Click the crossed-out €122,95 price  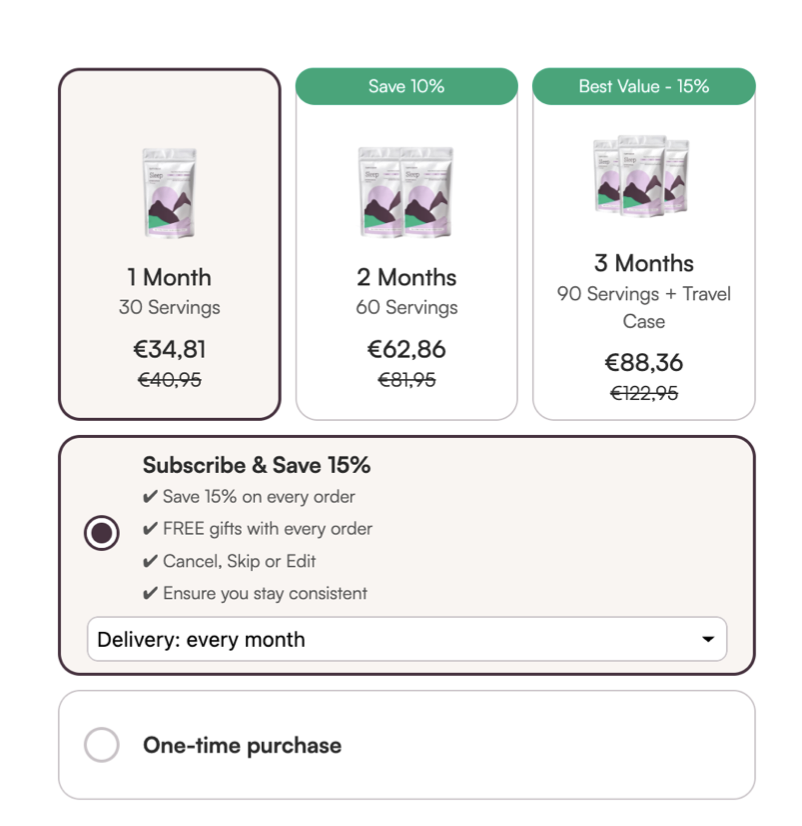[x=643, y=393]
